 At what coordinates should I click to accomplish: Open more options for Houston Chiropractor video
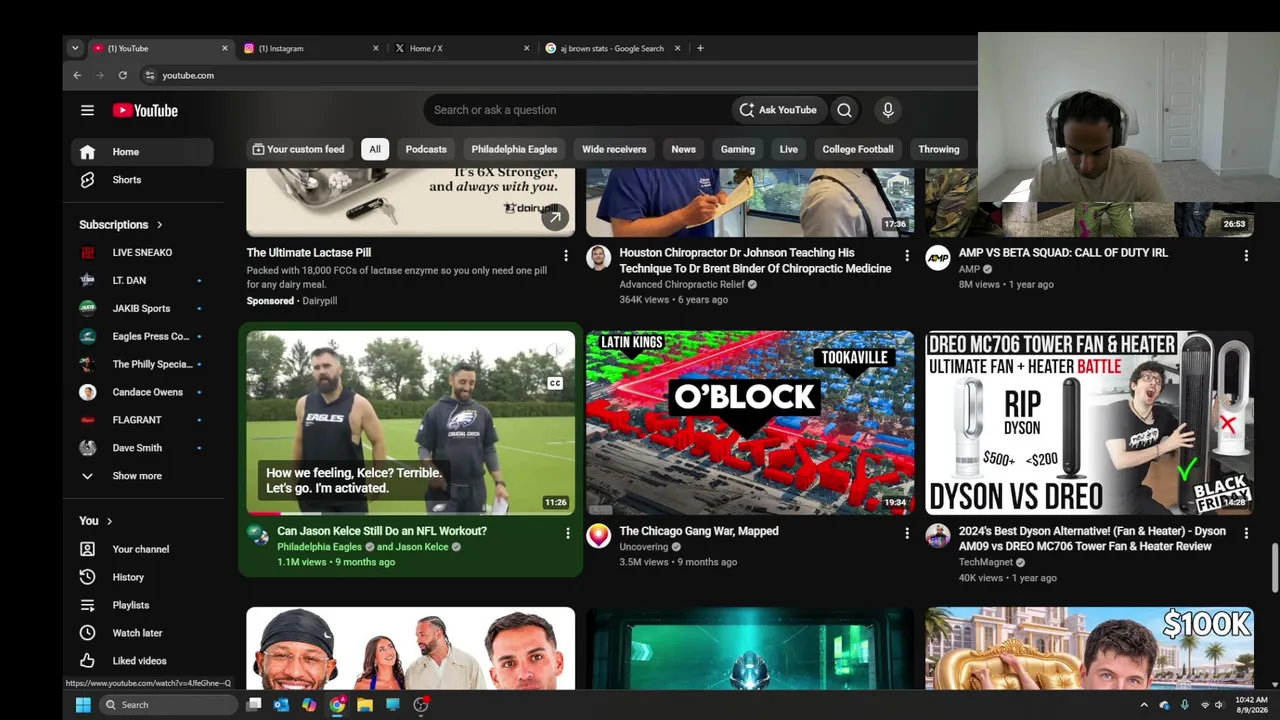[907, 255]
